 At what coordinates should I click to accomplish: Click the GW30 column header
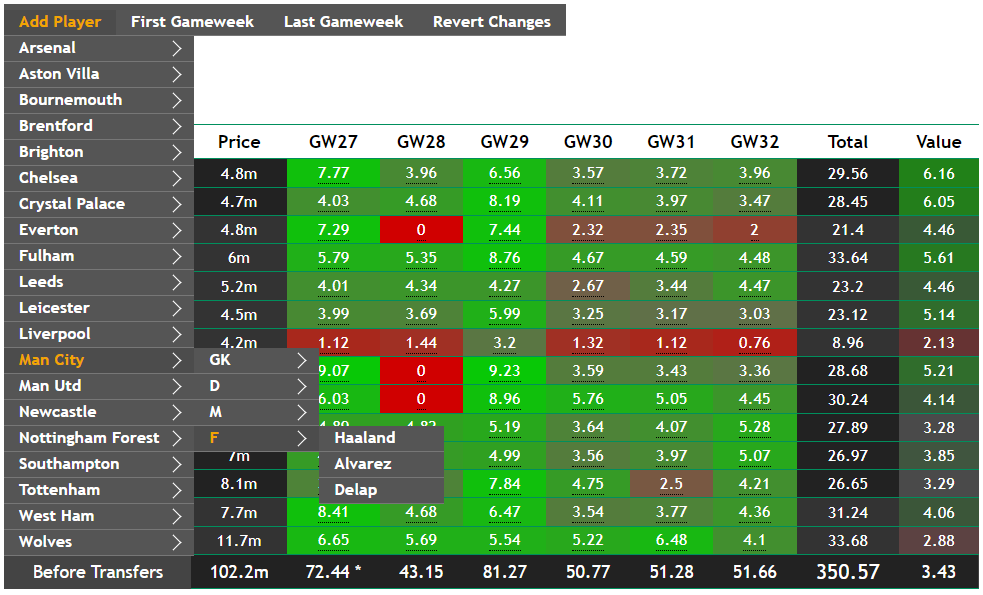pos(588,142)
